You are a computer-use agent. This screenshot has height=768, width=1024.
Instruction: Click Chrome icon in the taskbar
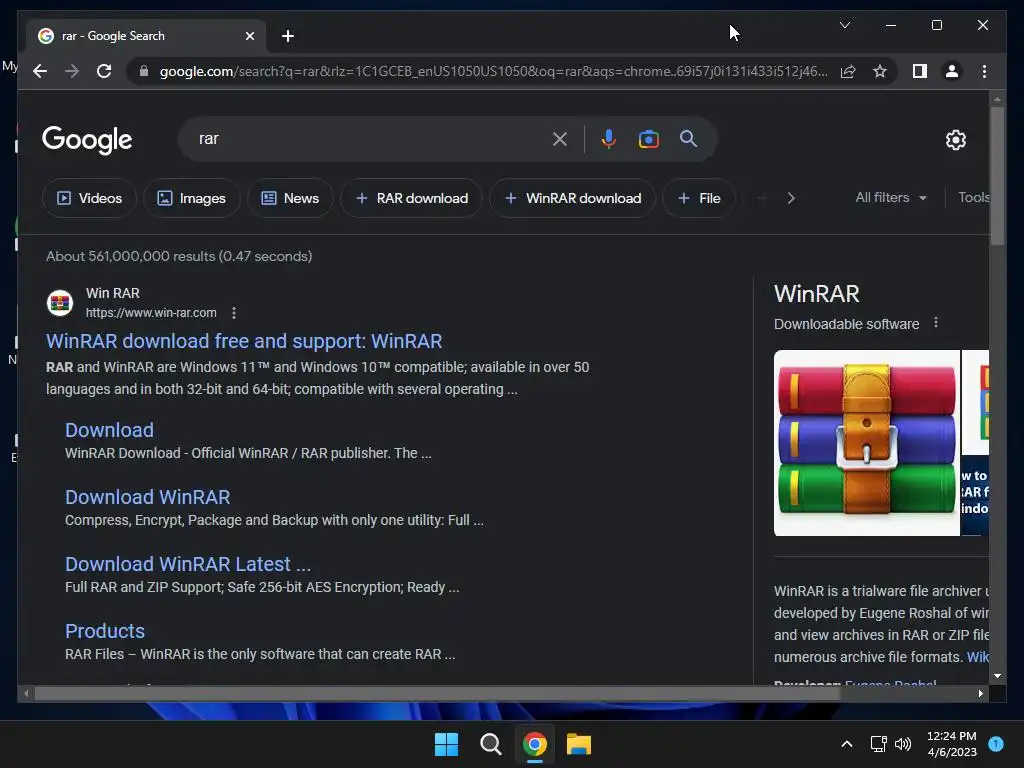534,744
